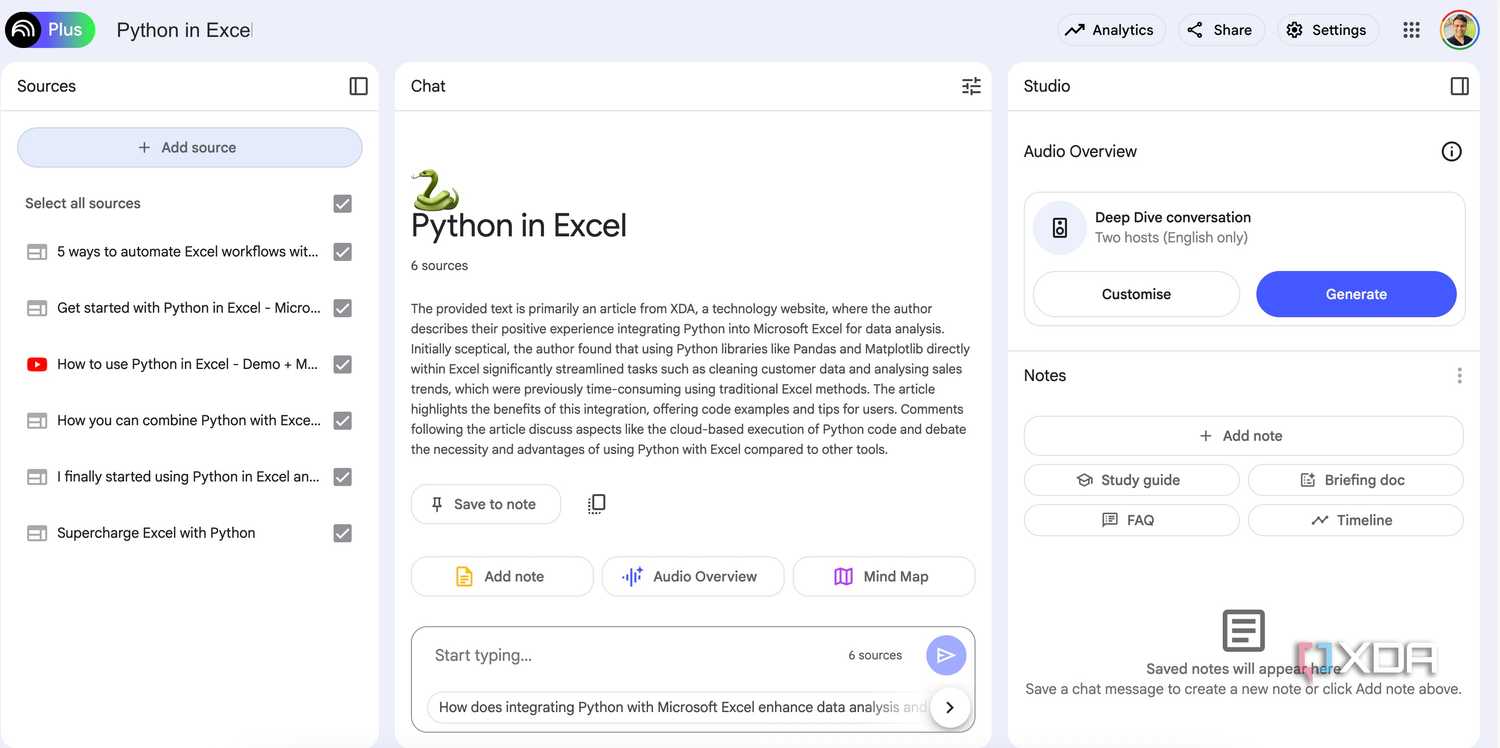Generate the Deep Dive conversation

(1356, 294)
